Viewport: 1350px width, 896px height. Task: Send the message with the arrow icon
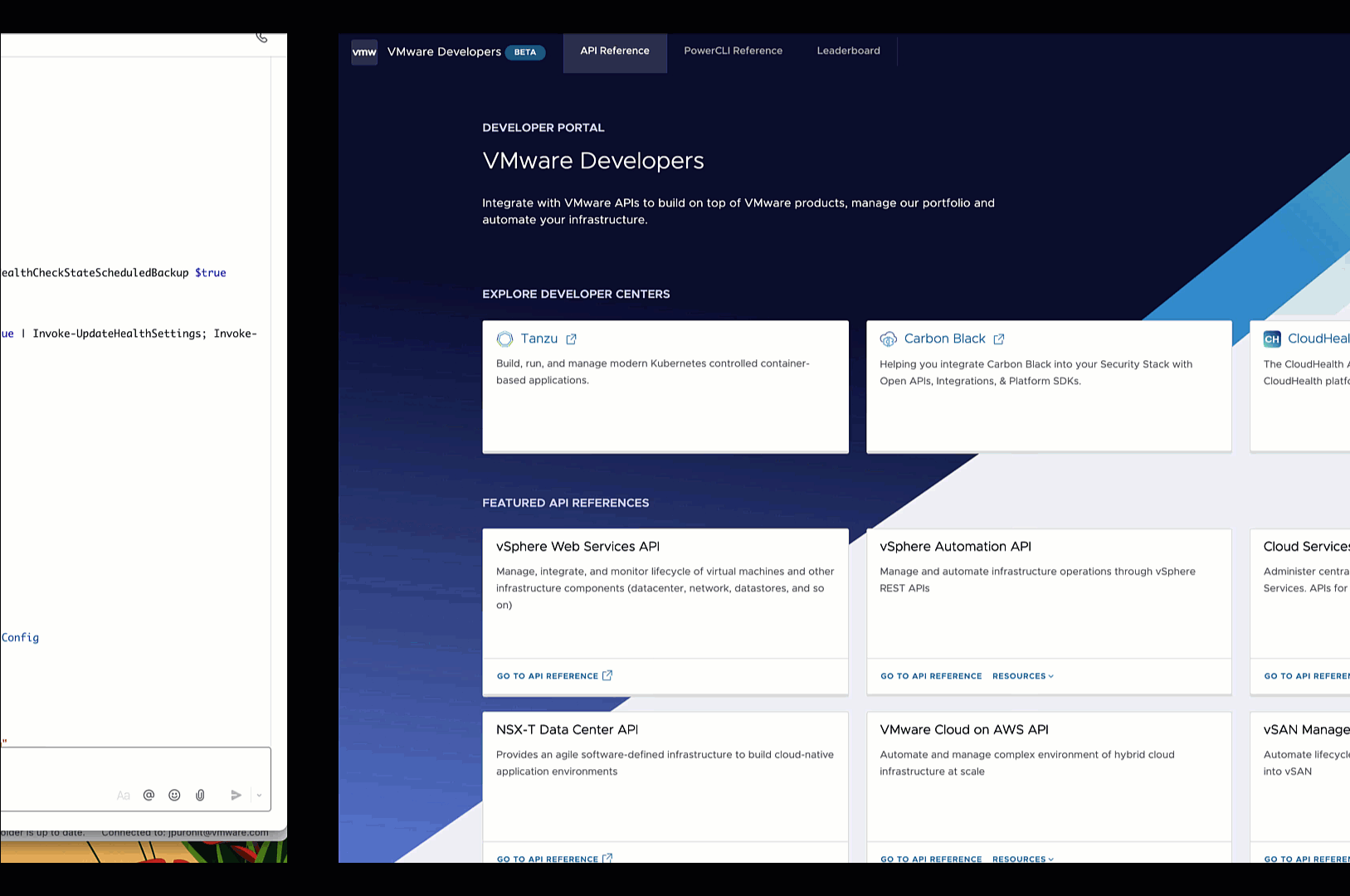pos(236,795)
